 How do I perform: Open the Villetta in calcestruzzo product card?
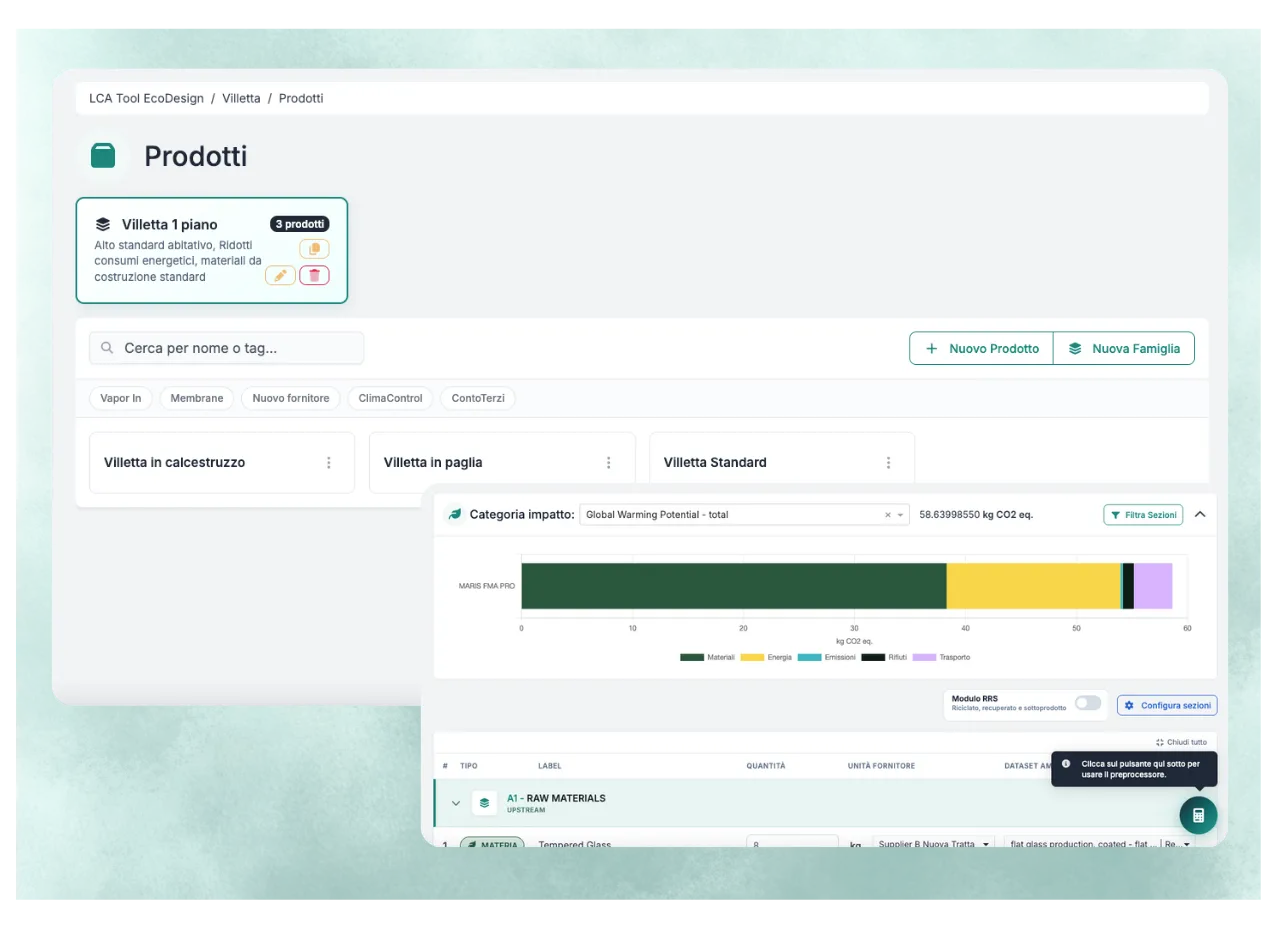pos(222,463)
